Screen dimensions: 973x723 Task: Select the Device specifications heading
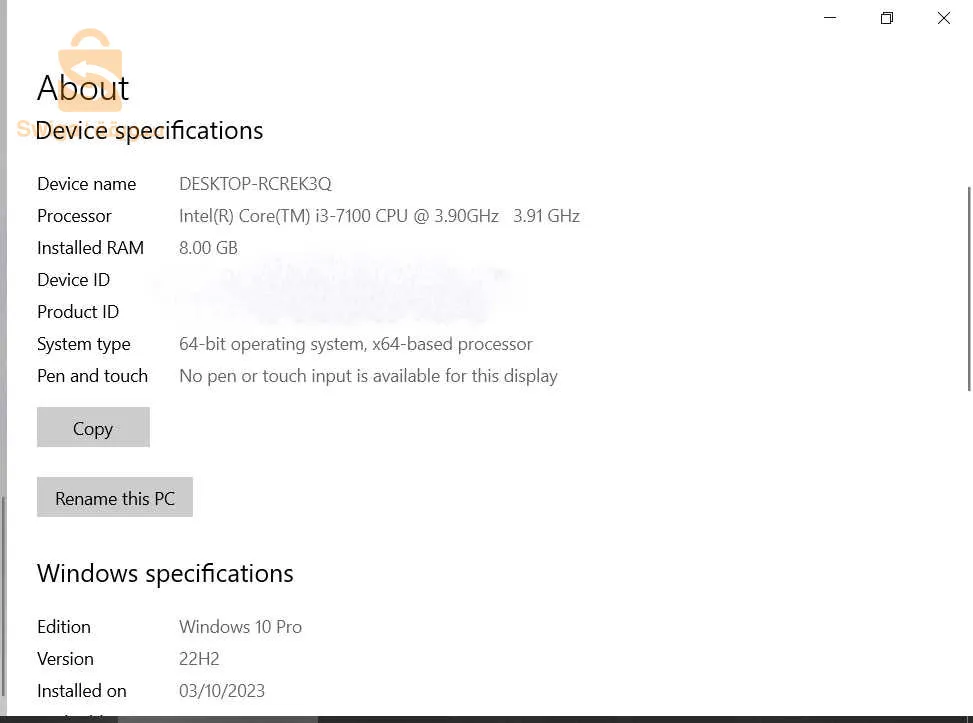click(150, 131)
